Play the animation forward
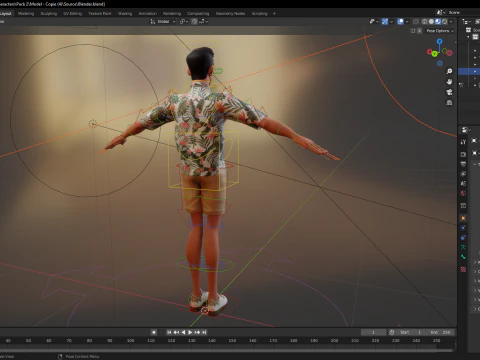 click(x=190, y=332)
